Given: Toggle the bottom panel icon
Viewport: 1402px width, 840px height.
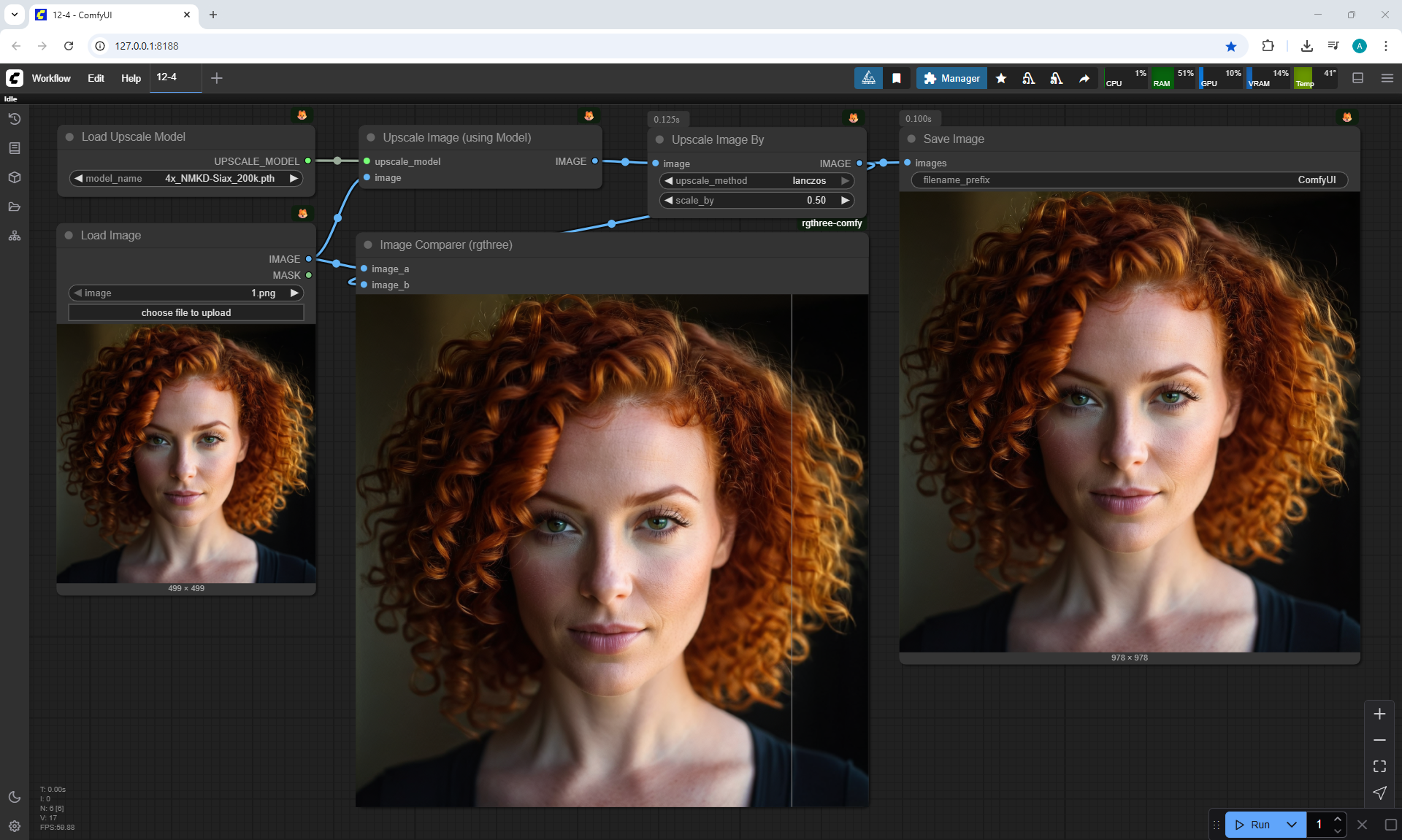Looking at the screenshot, I should point(1357,78).
